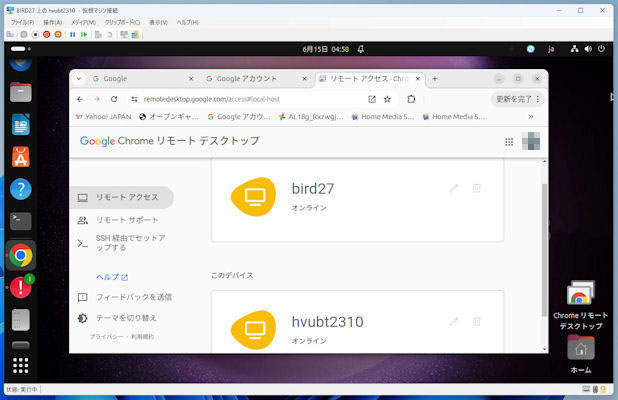Open the ヘルプ link in sidebar
The image size is (618, 400).
pyautogui.click(x=112, y=277)
